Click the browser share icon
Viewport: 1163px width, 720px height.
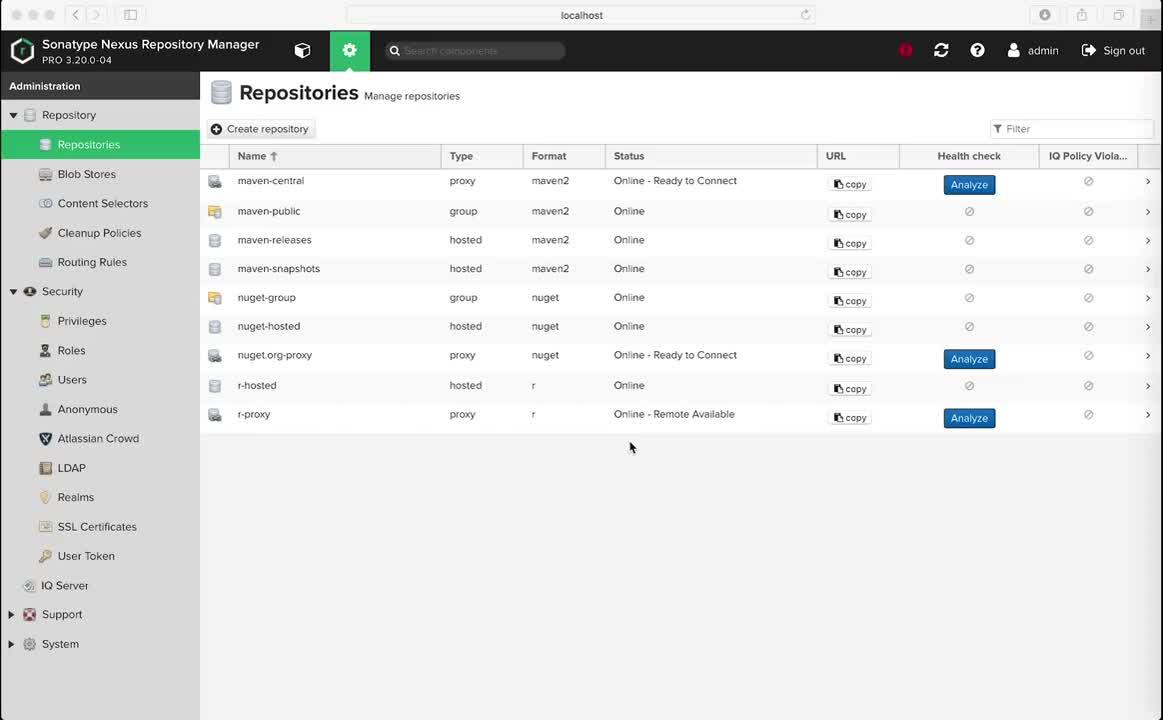[1082, 15]
